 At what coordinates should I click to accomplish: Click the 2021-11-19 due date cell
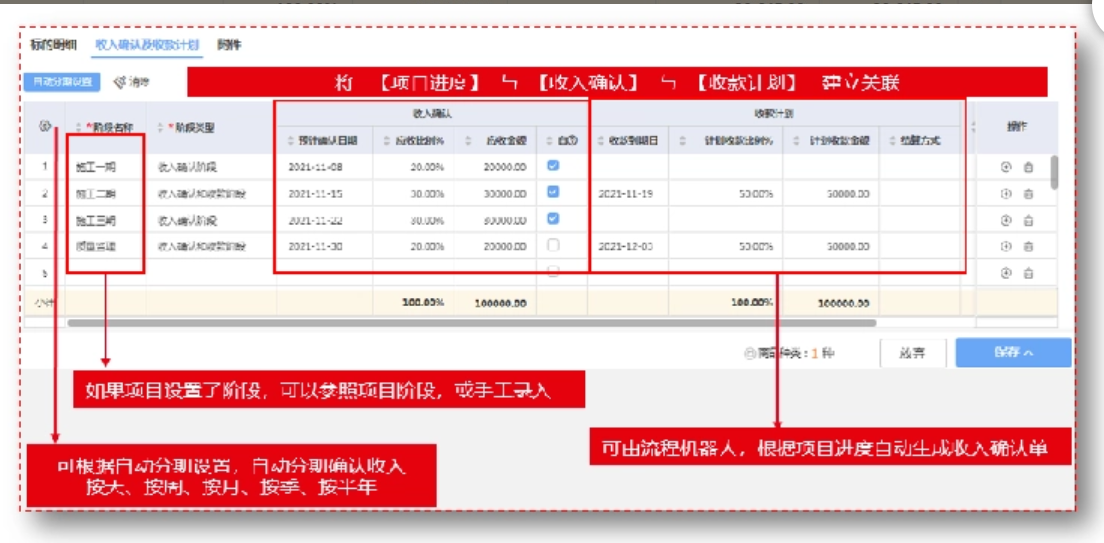point(627,193)
